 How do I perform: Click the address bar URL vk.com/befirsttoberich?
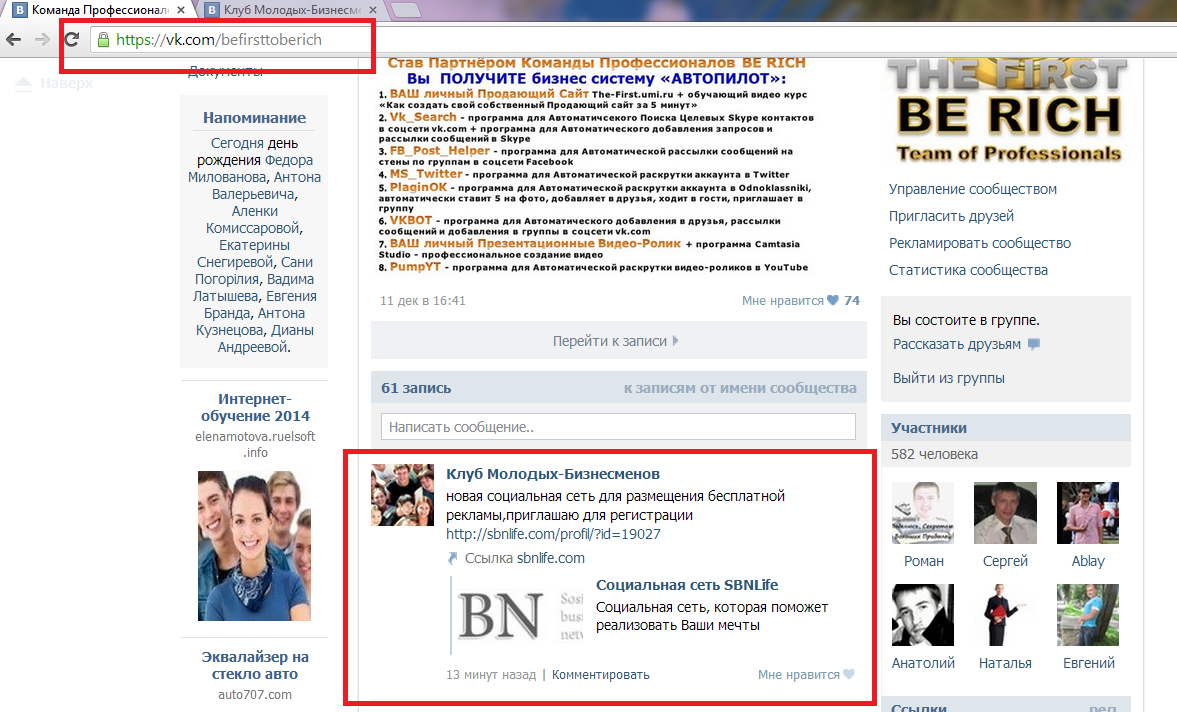pyautogui.click(x=218, y=40)
